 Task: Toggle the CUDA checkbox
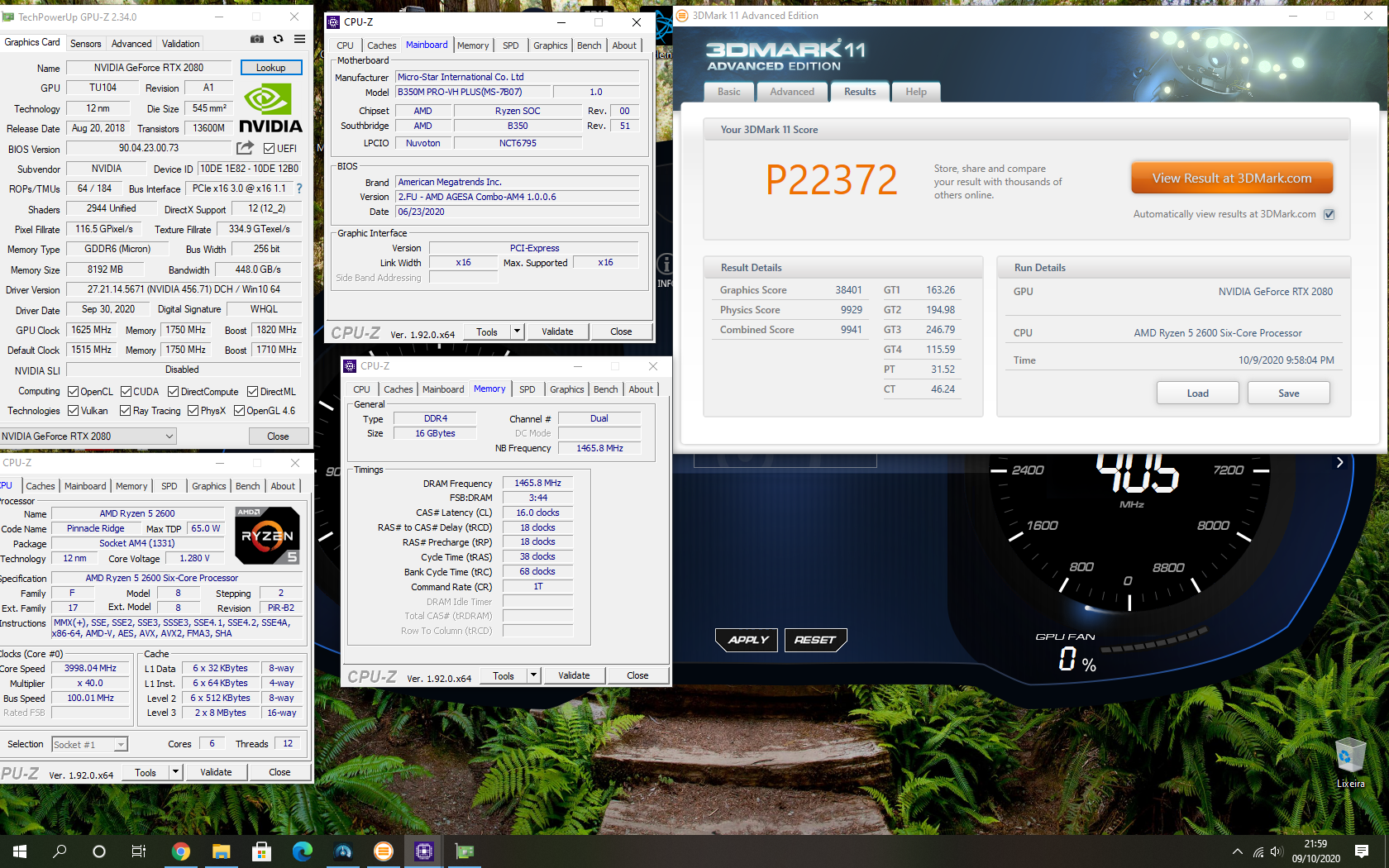point(126,392)
